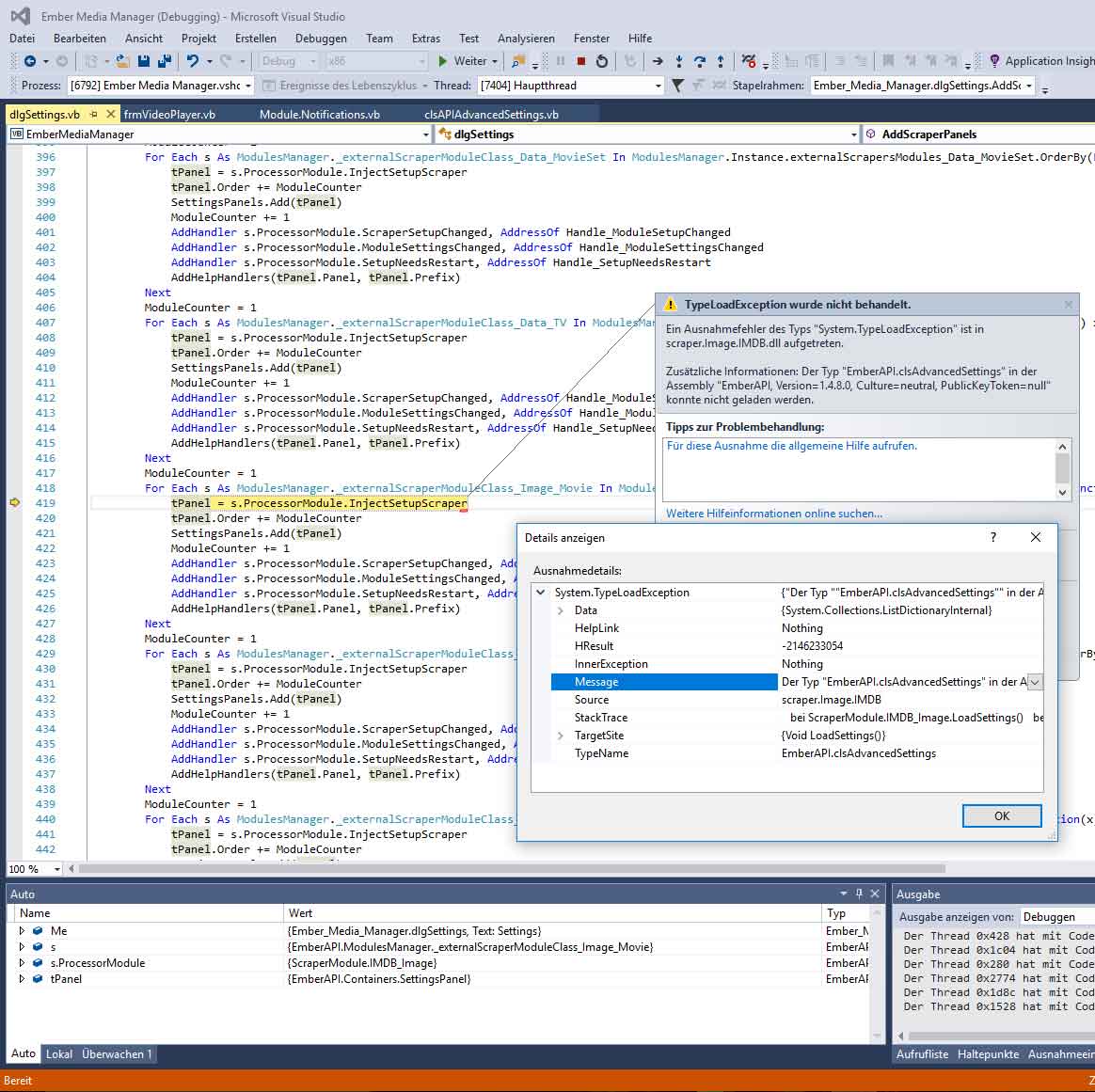Image resolution: width=1095 pixels, height=1092 pixels.
Task: Open the Stapelrahmen dropdown
Action: pyautogui.click(x=1028, y=86)
